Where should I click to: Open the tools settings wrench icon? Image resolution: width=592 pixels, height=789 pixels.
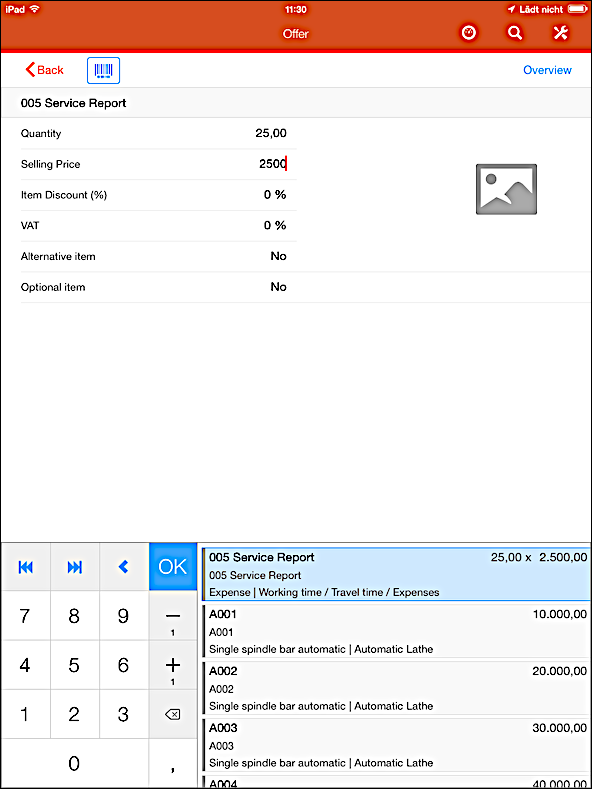pos(560,33)
